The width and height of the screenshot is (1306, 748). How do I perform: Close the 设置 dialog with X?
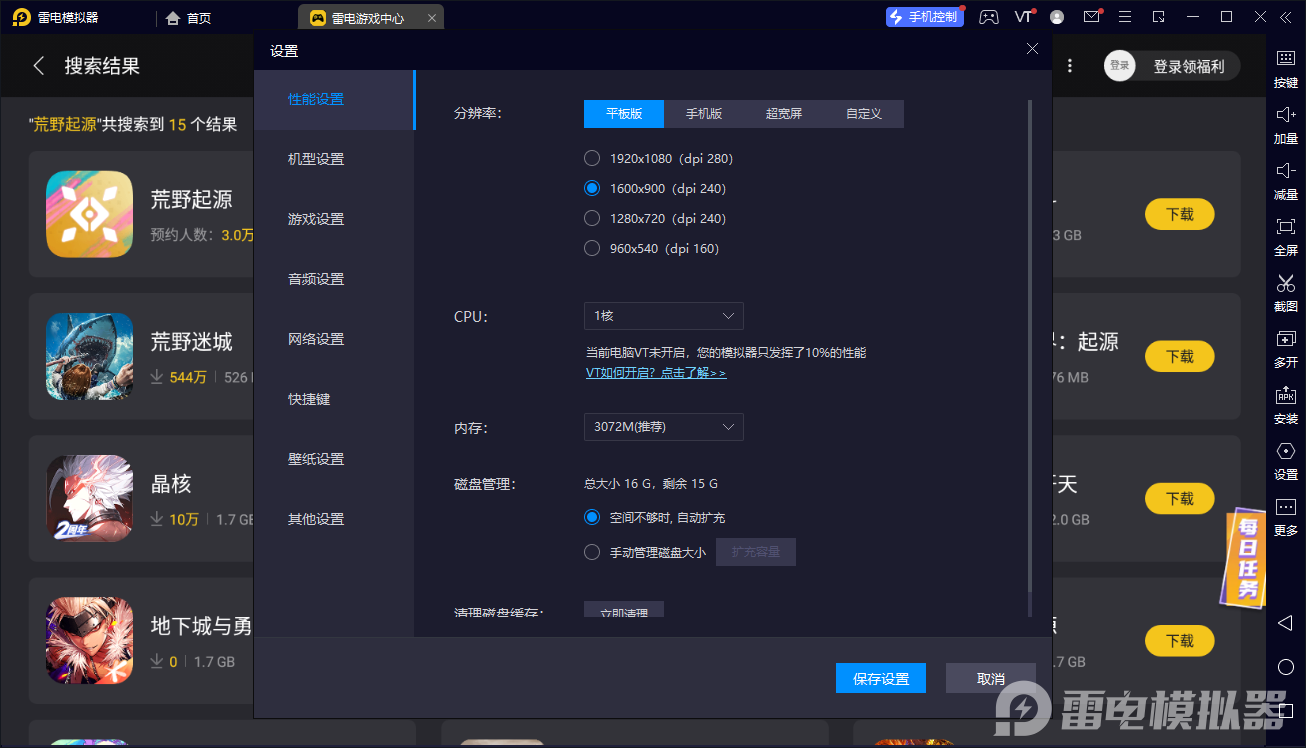tap(1033, 49)
